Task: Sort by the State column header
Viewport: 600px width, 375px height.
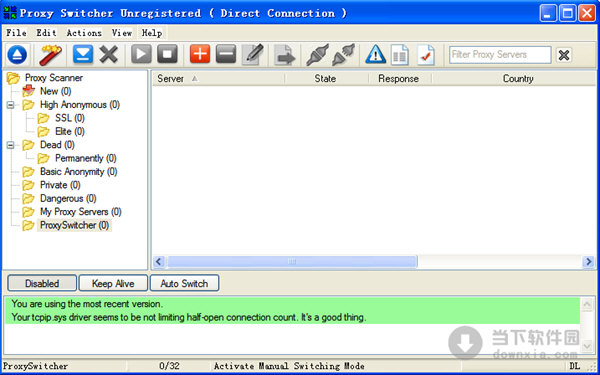Action: [326, 78]
